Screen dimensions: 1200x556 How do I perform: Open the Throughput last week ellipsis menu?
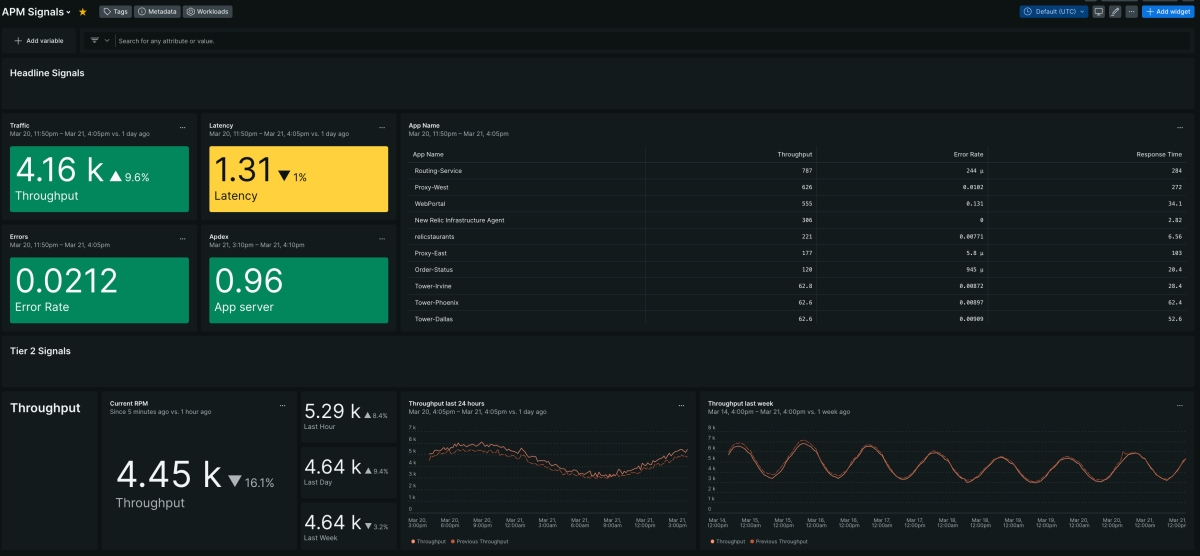[1181, 405]
